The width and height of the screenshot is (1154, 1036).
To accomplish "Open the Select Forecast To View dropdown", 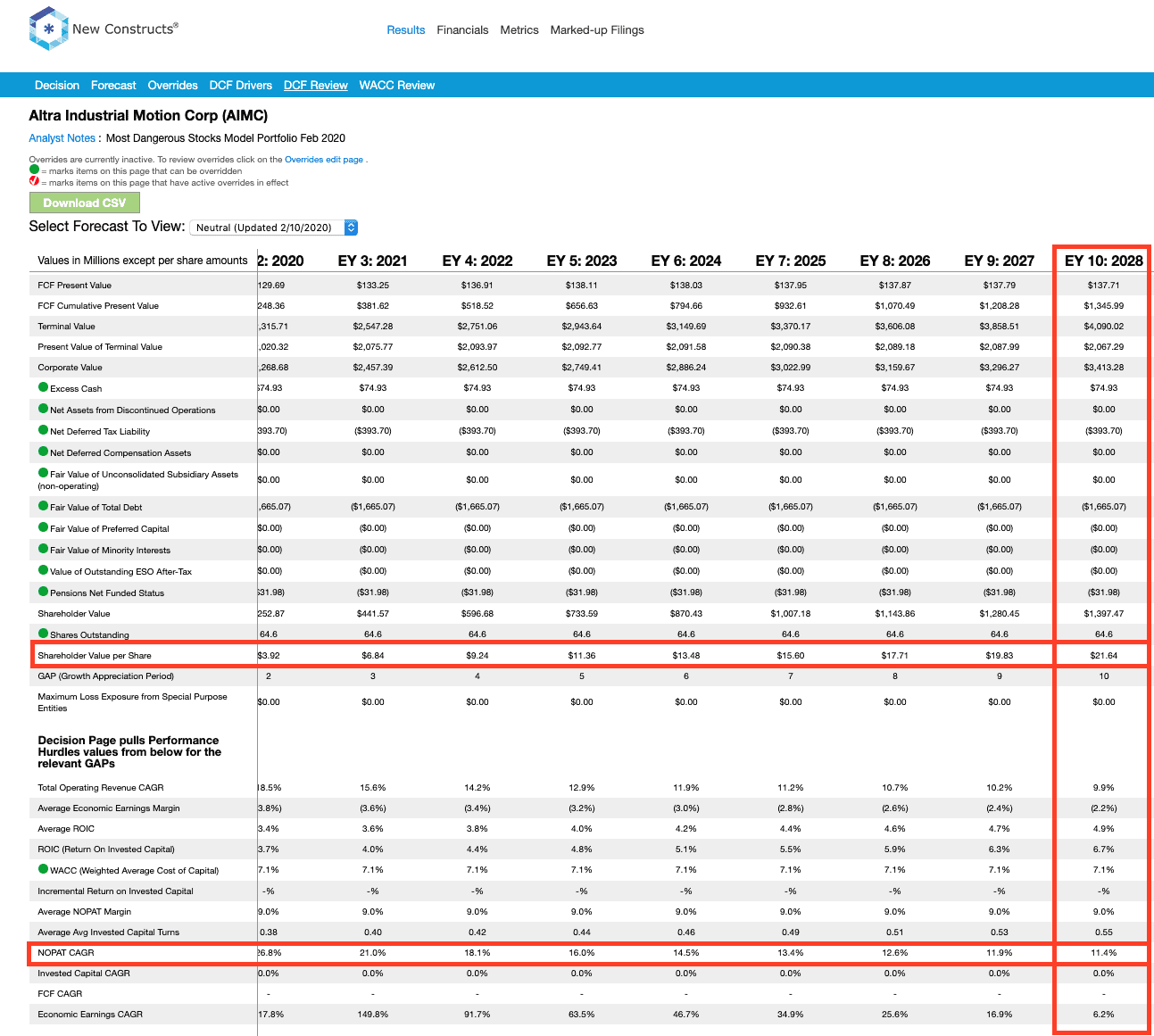I will pos(274,228).
